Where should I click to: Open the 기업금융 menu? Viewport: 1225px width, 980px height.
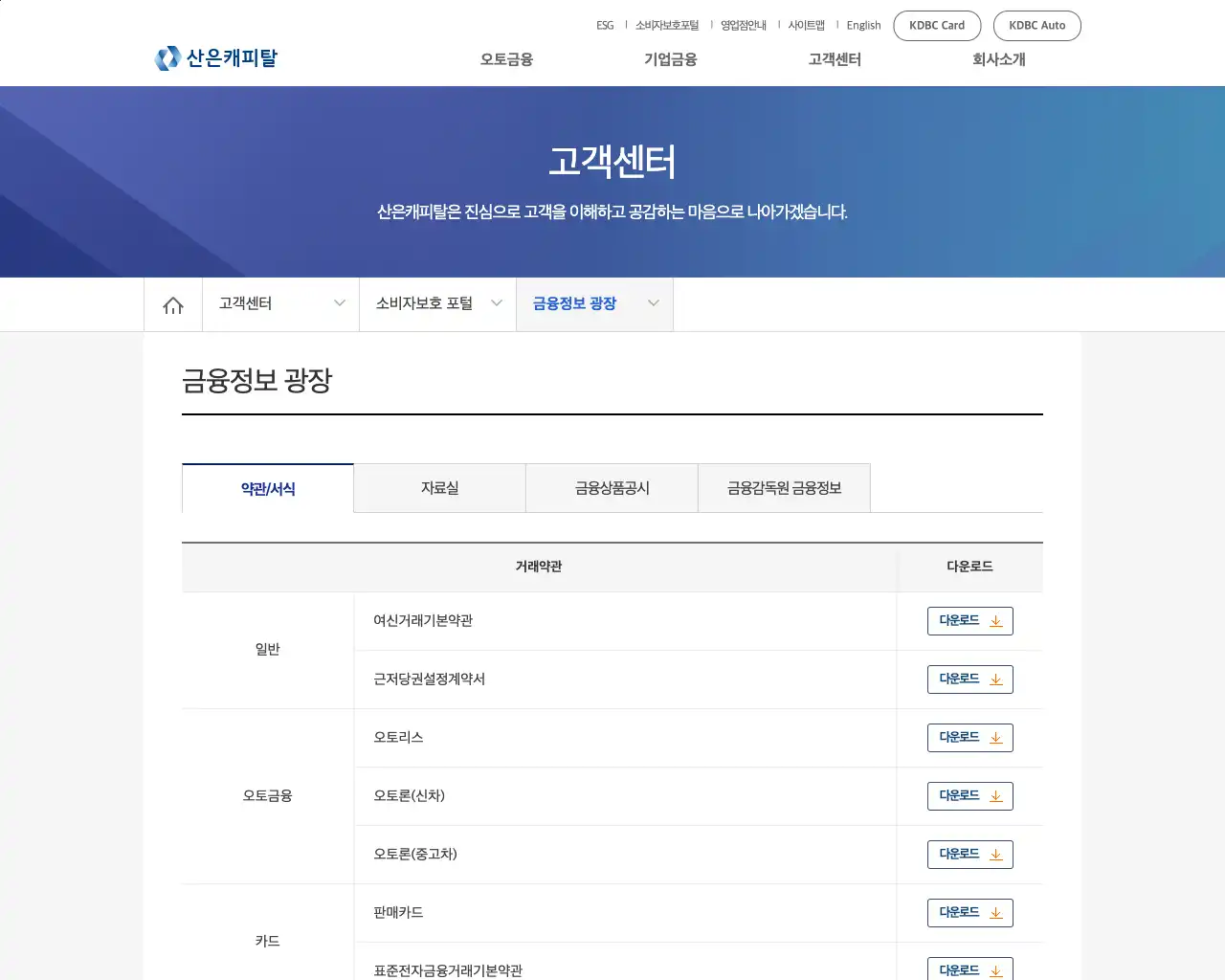[670, 59]
